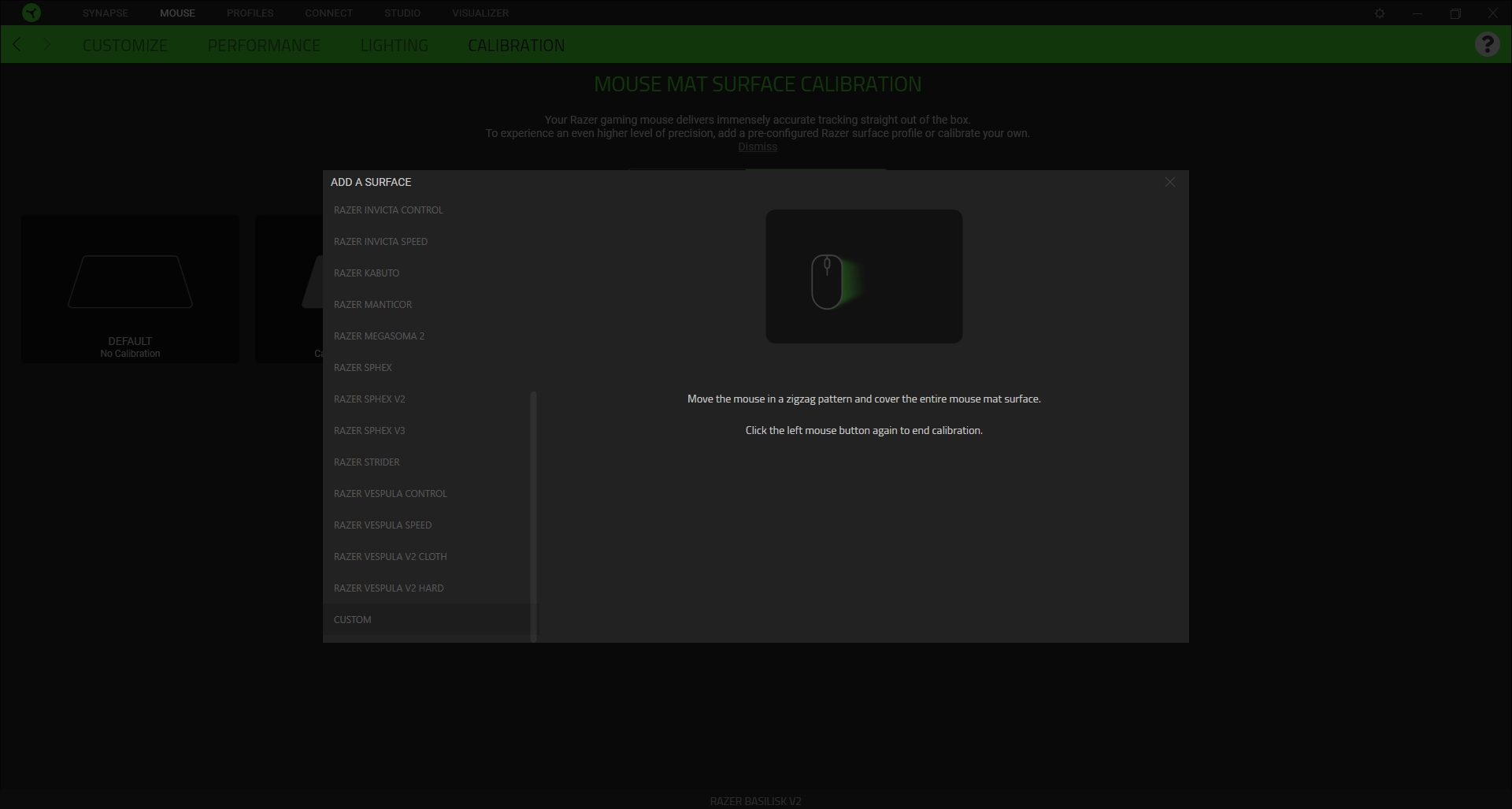Open the Visualizer tab

point(480,13)
